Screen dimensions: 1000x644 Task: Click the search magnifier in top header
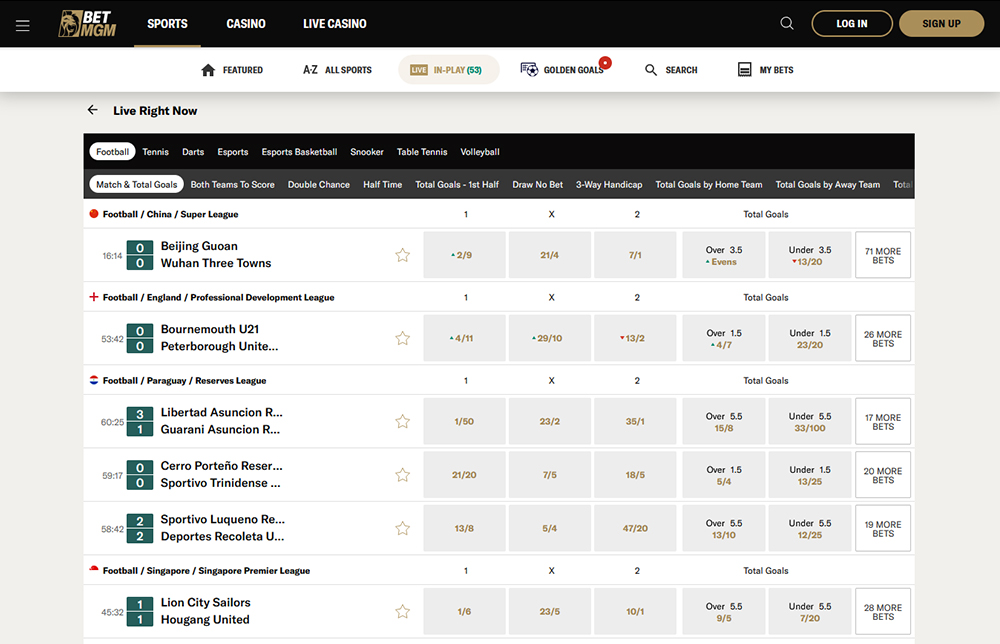[x=787, y=24]
